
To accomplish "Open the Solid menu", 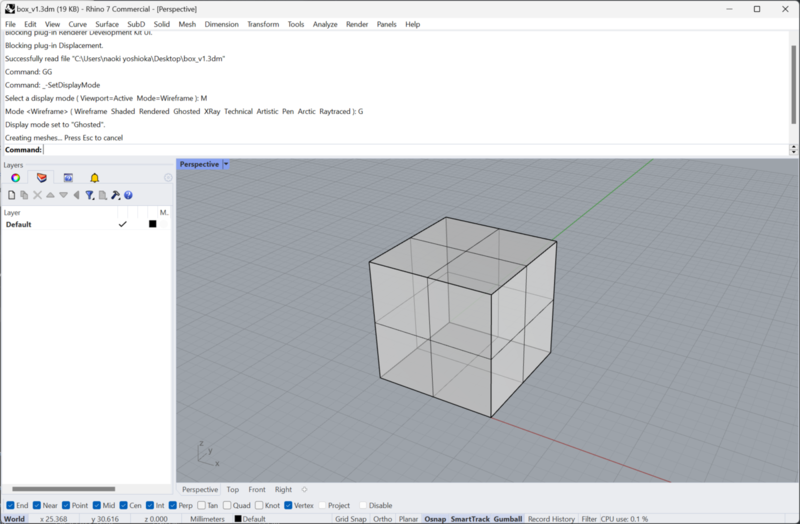I will [162, 24].
